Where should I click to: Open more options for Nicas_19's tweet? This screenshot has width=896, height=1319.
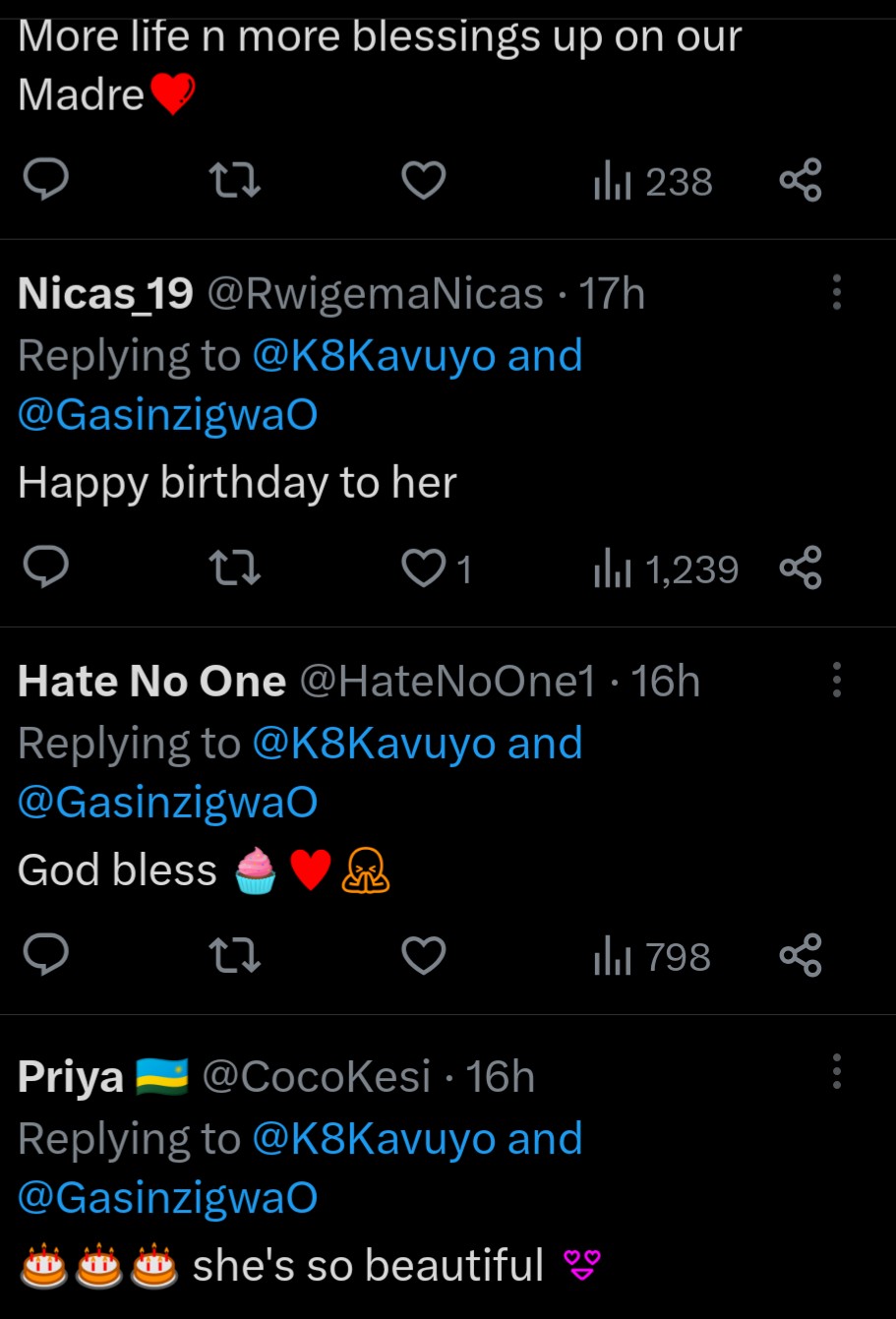(x=837, y=293)
